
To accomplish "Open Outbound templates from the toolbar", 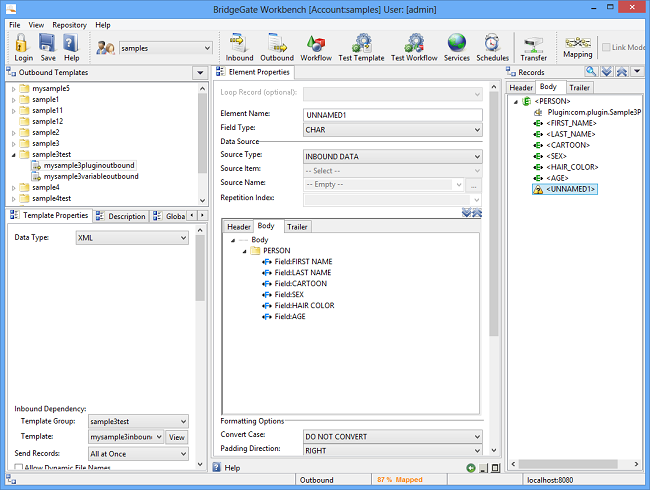I will [x=277, y=47].
